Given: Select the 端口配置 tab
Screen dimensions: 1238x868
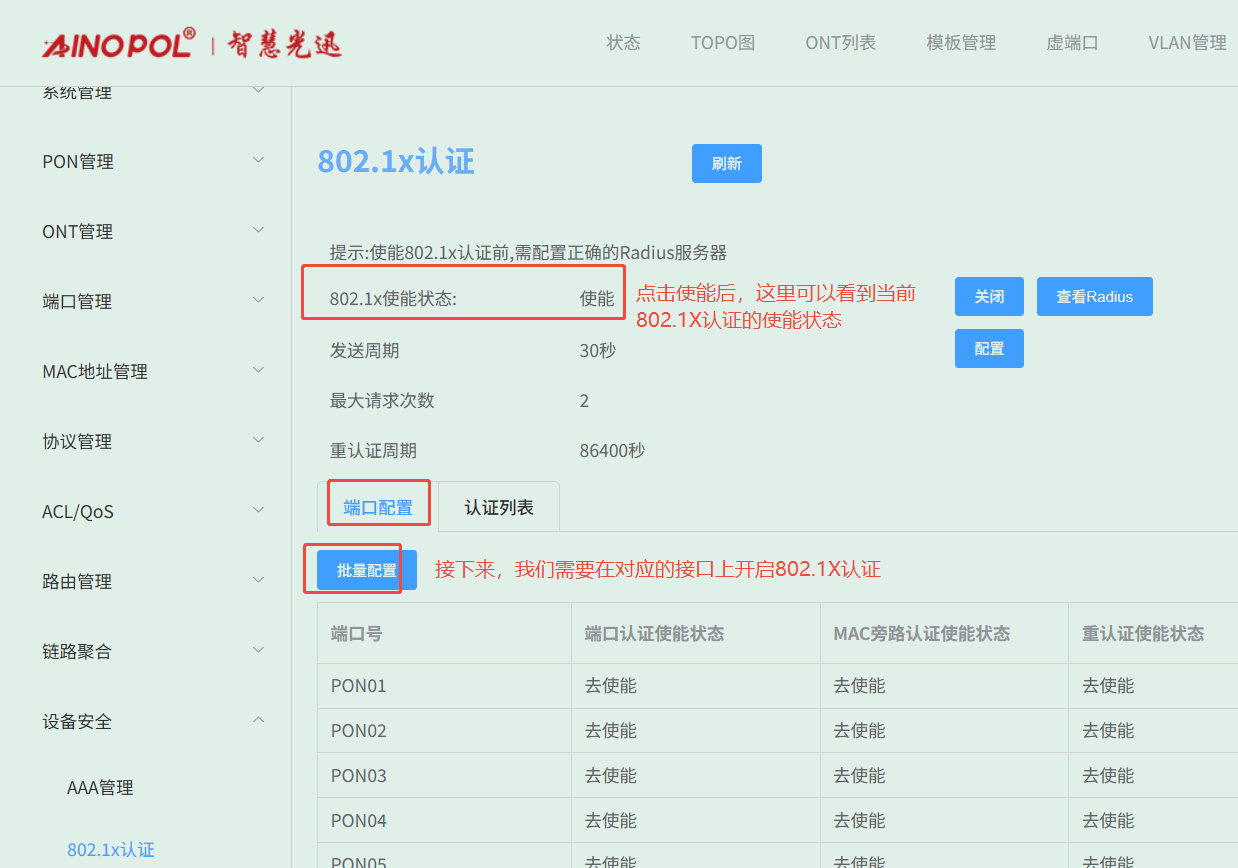Looking at the screenshot, I should point(378,508).
